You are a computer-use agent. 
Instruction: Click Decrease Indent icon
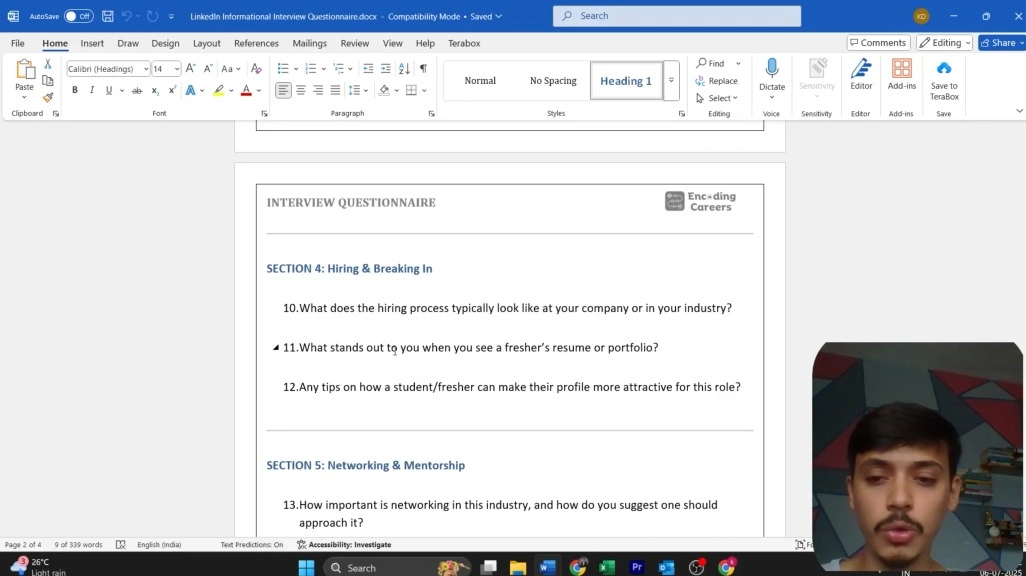pyautogui.click(x=368, y=69)
